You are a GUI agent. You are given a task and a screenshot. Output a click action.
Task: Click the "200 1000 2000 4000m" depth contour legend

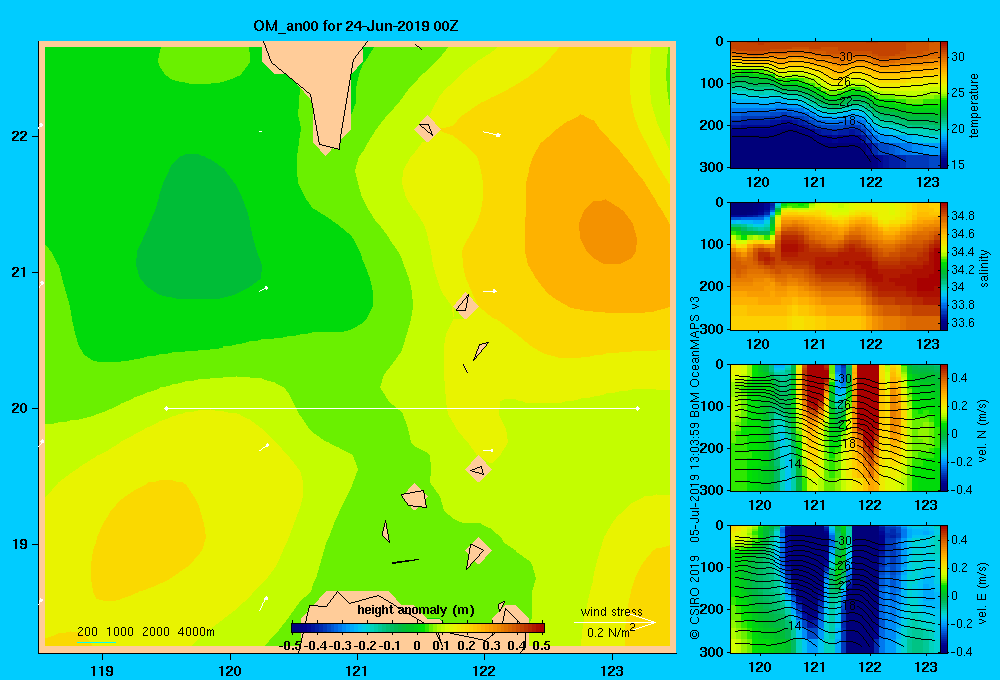(145, 632)
